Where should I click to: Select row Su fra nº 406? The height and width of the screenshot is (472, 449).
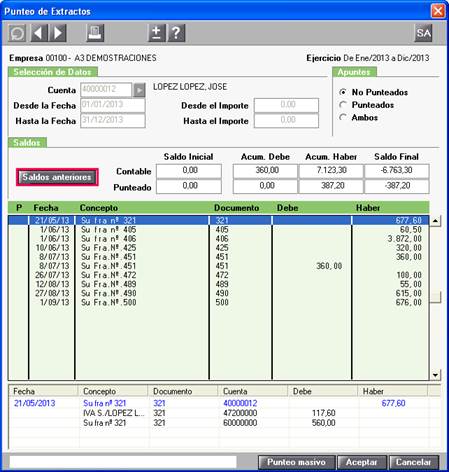coord(218,239)
